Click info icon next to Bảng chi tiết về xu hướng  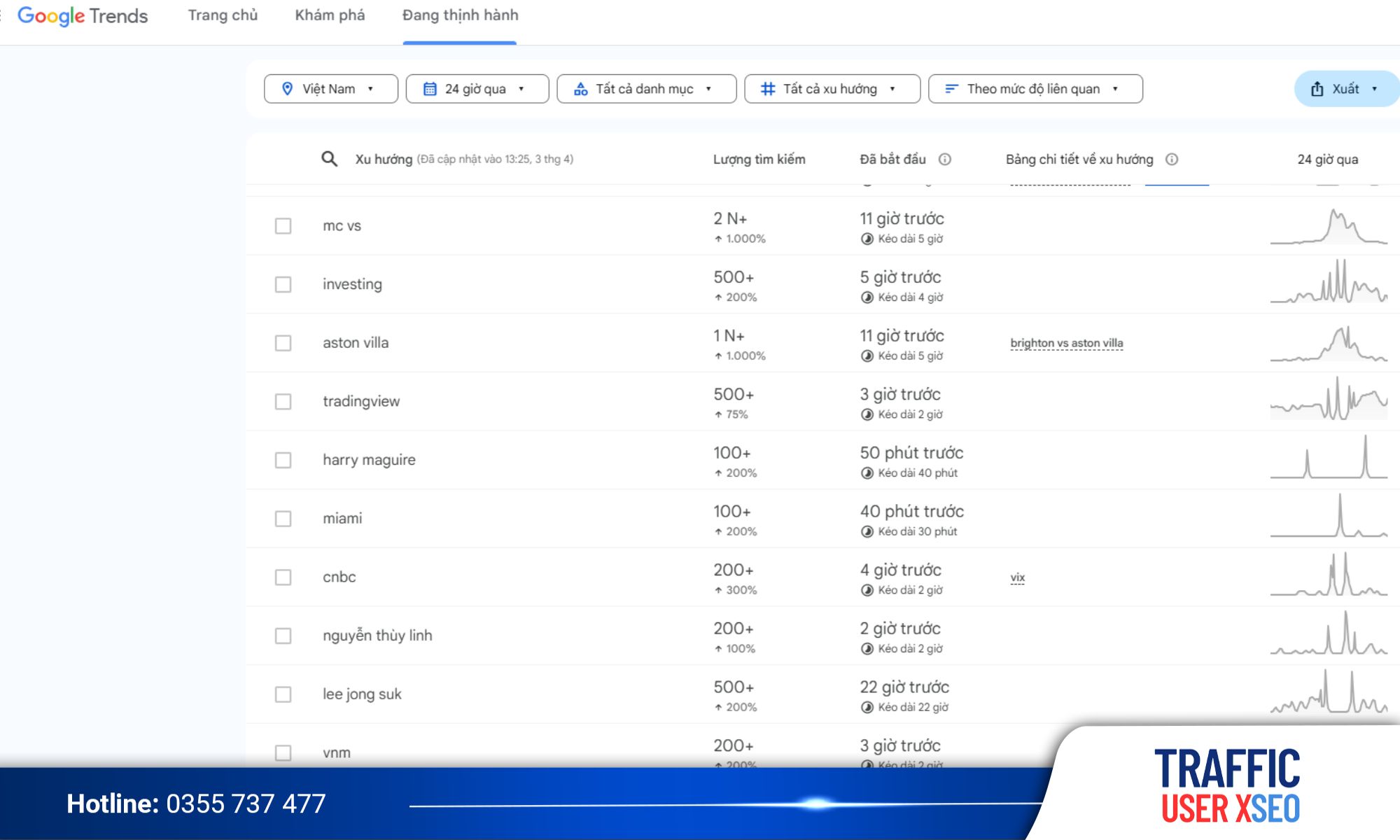[x=1172, y=159]
